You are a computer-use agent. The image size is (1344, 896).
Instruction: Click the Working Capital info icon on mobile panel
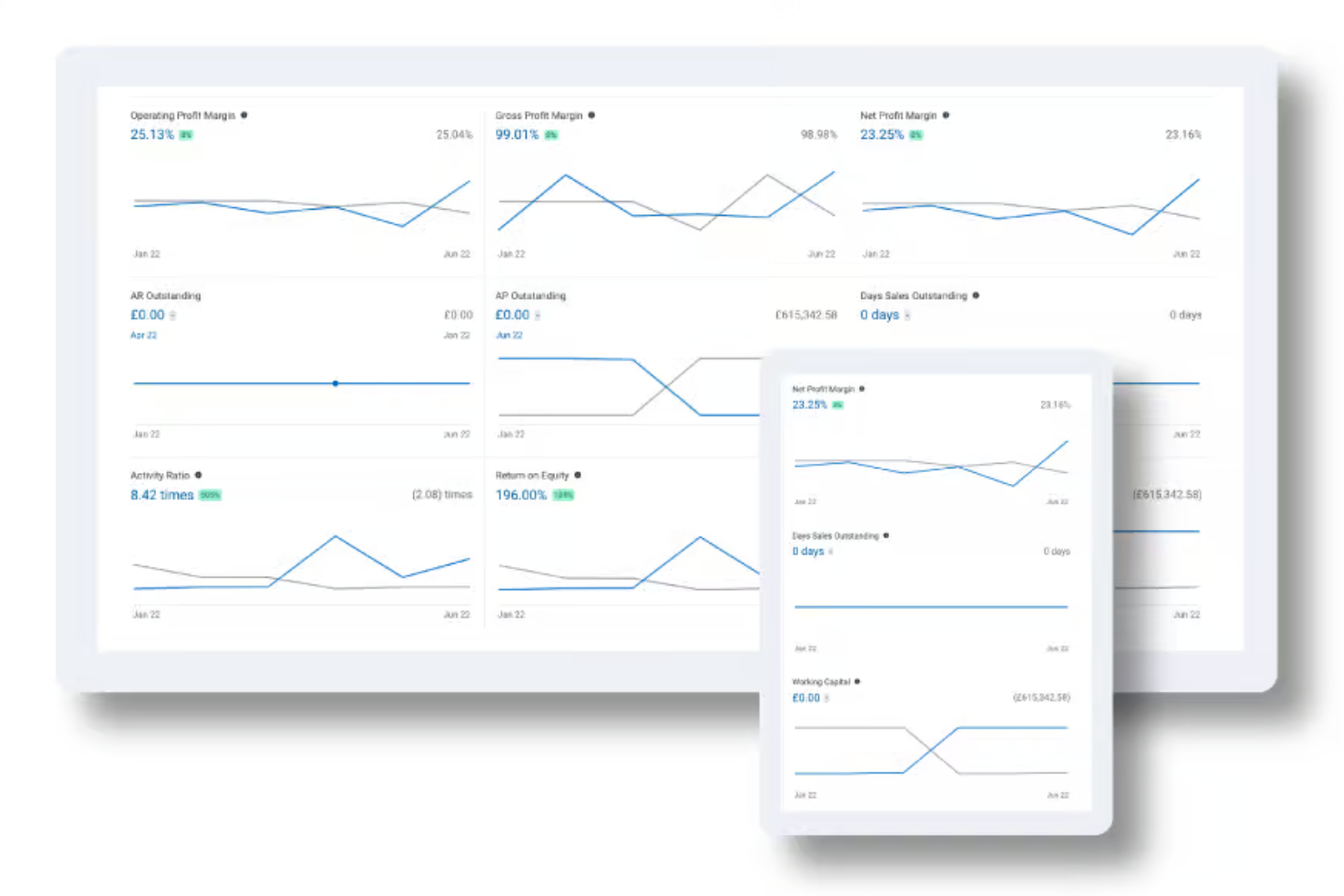coord(857,682)
